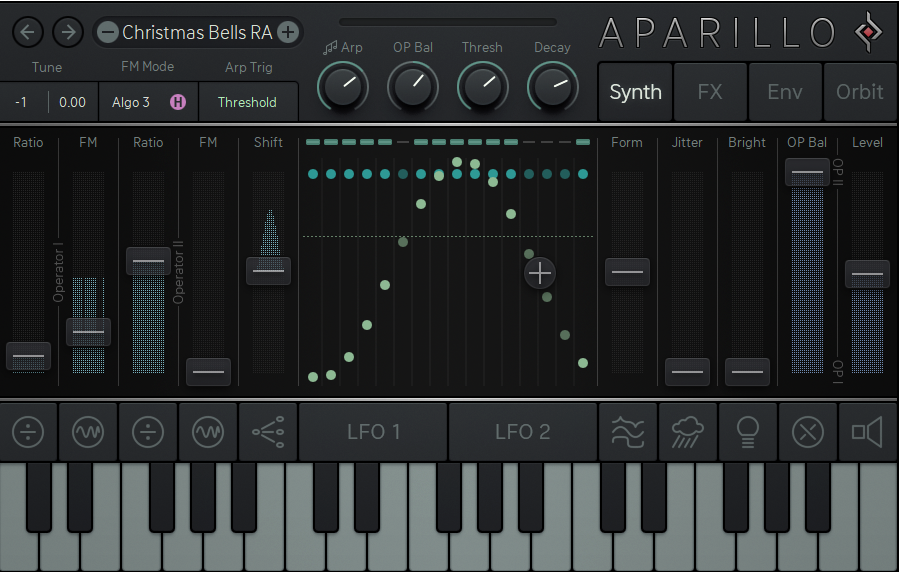Click the minus button beside preset name
The image size is (899, 572).
[107, 32]
